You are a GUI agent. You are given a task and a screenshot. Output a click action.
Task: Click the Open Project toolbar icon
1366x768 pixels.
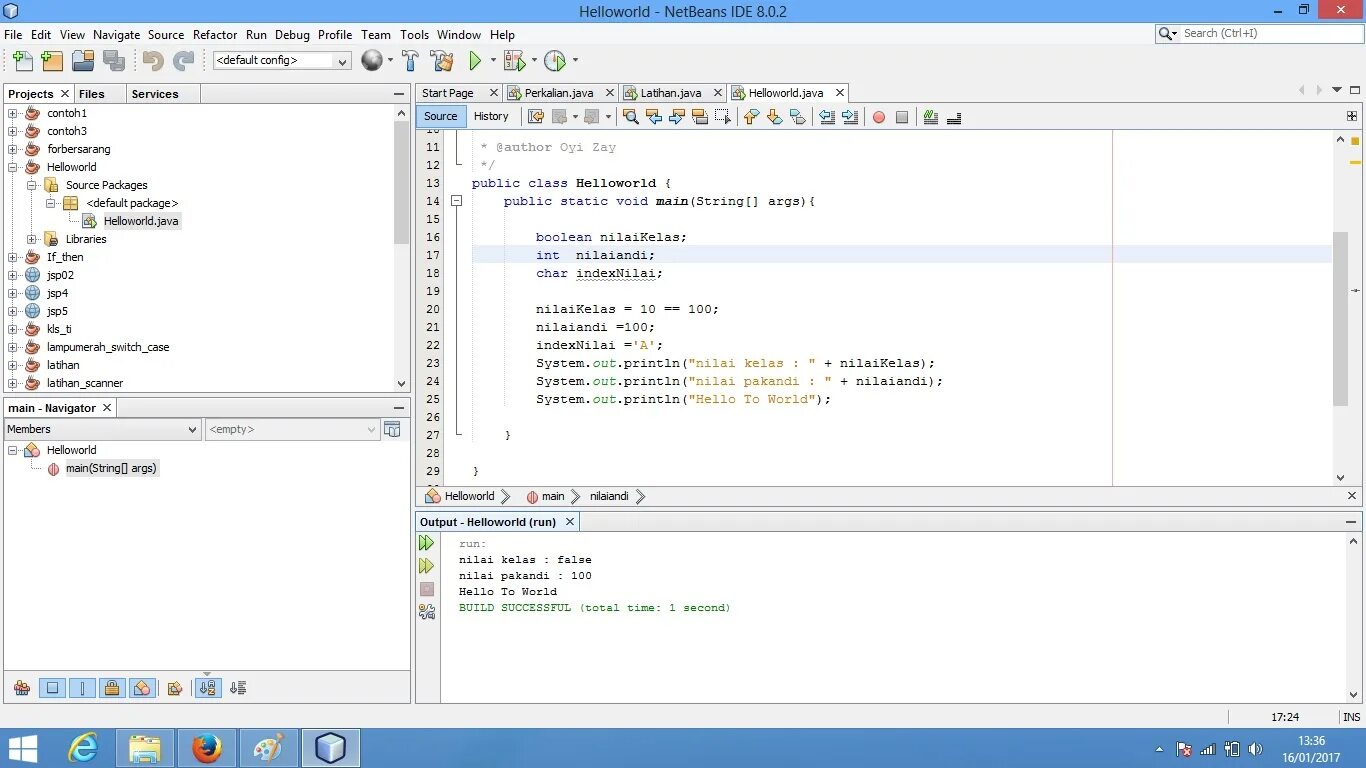[83, 61]
